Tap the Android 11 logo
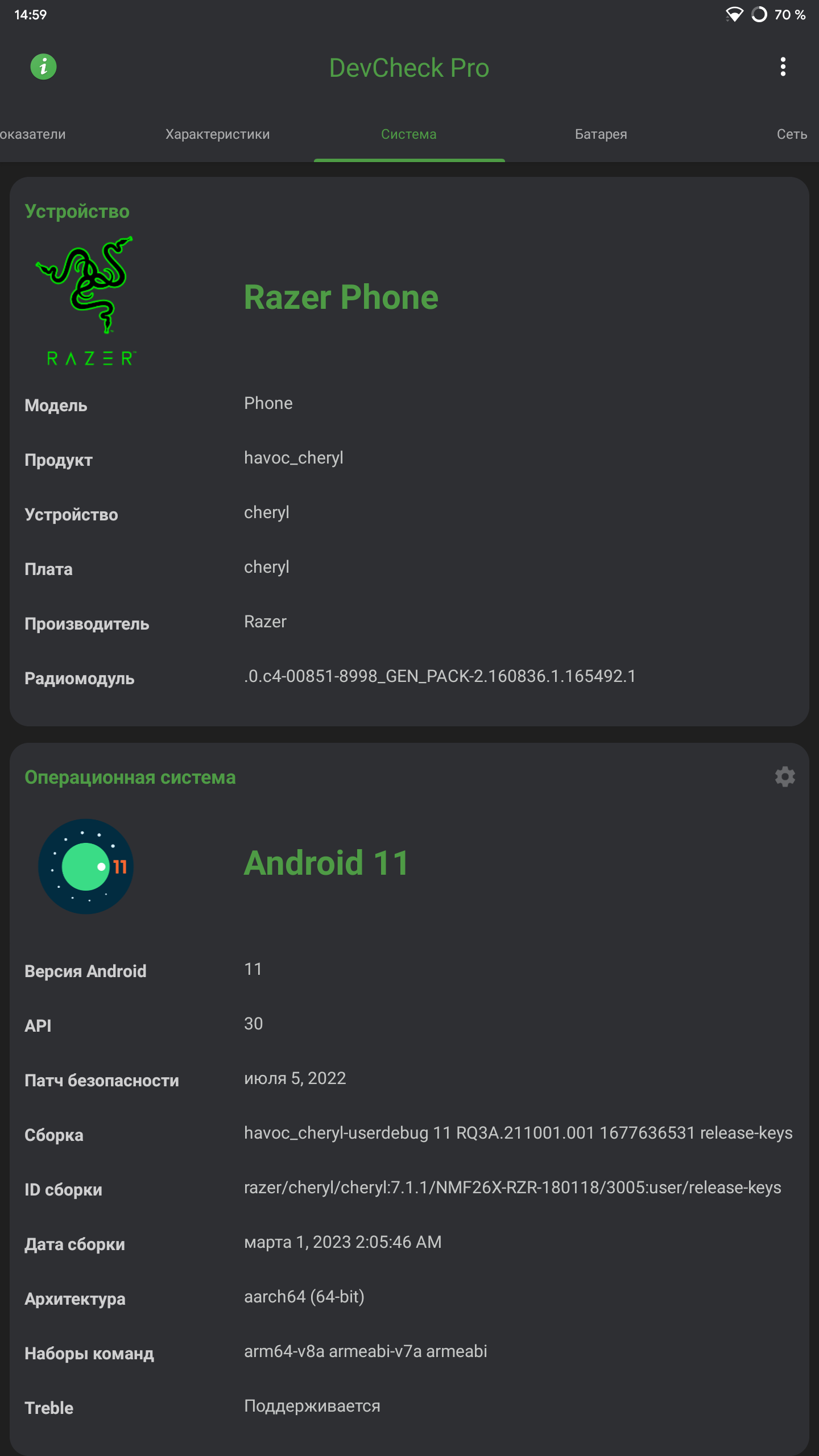819x1456 pixels. click(x=86, y=865)
